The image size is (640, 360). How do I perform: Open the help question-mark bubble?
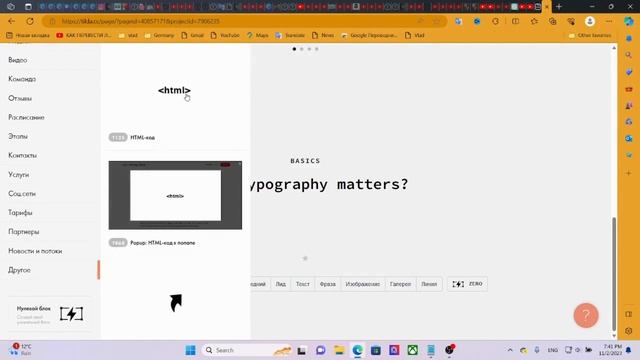tap(586, 315)
